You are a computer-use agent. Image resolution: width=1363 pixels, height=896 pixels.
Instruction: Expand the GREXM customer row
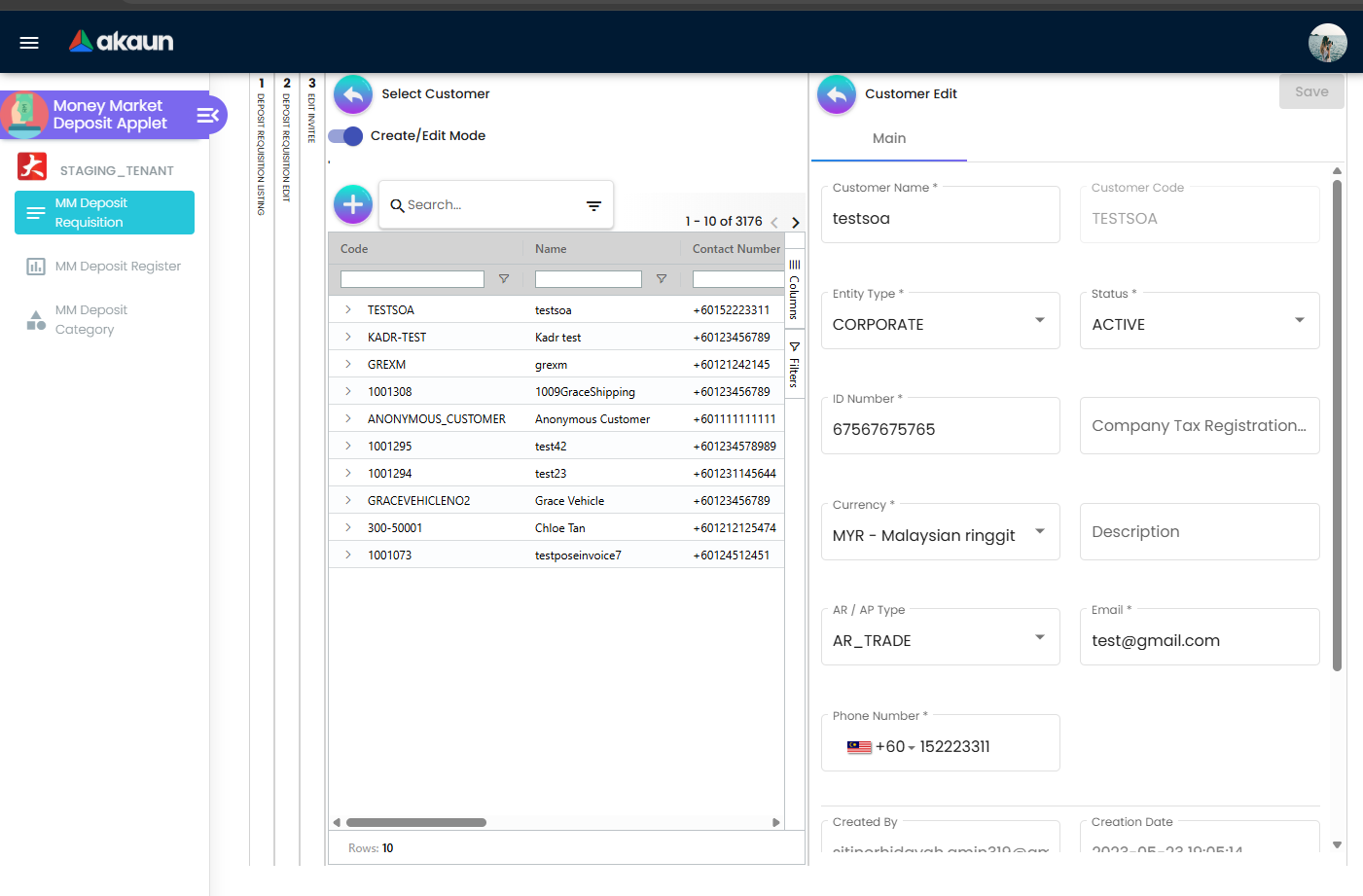348,364
